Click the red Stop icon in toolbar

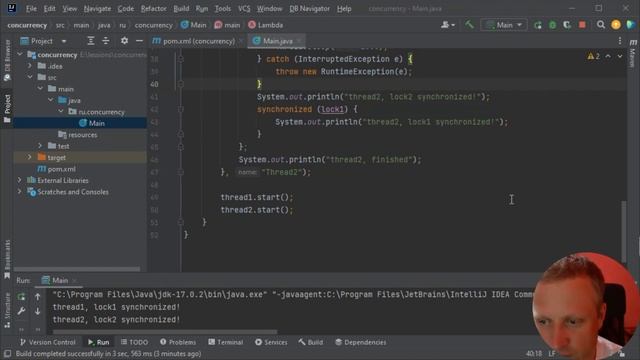click(x=582, y=25)
